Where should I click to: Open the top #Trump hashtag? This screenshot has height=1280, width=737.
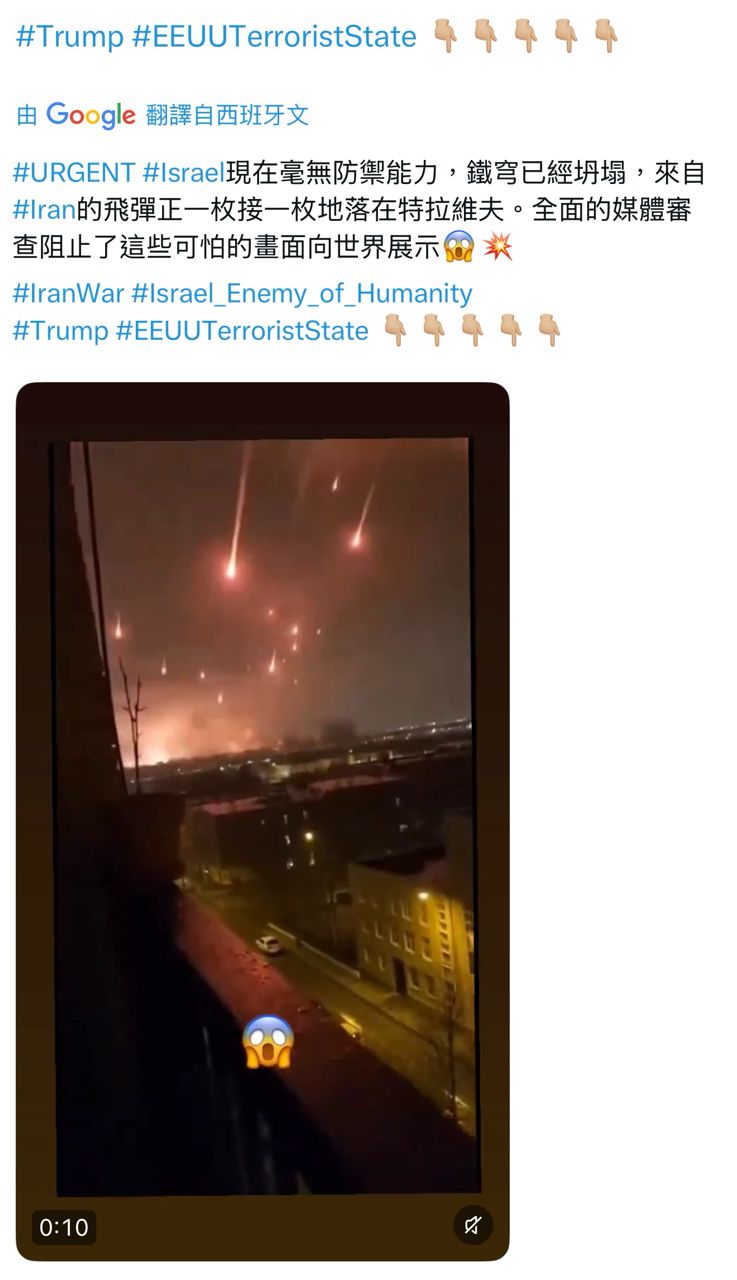[70, 37]
